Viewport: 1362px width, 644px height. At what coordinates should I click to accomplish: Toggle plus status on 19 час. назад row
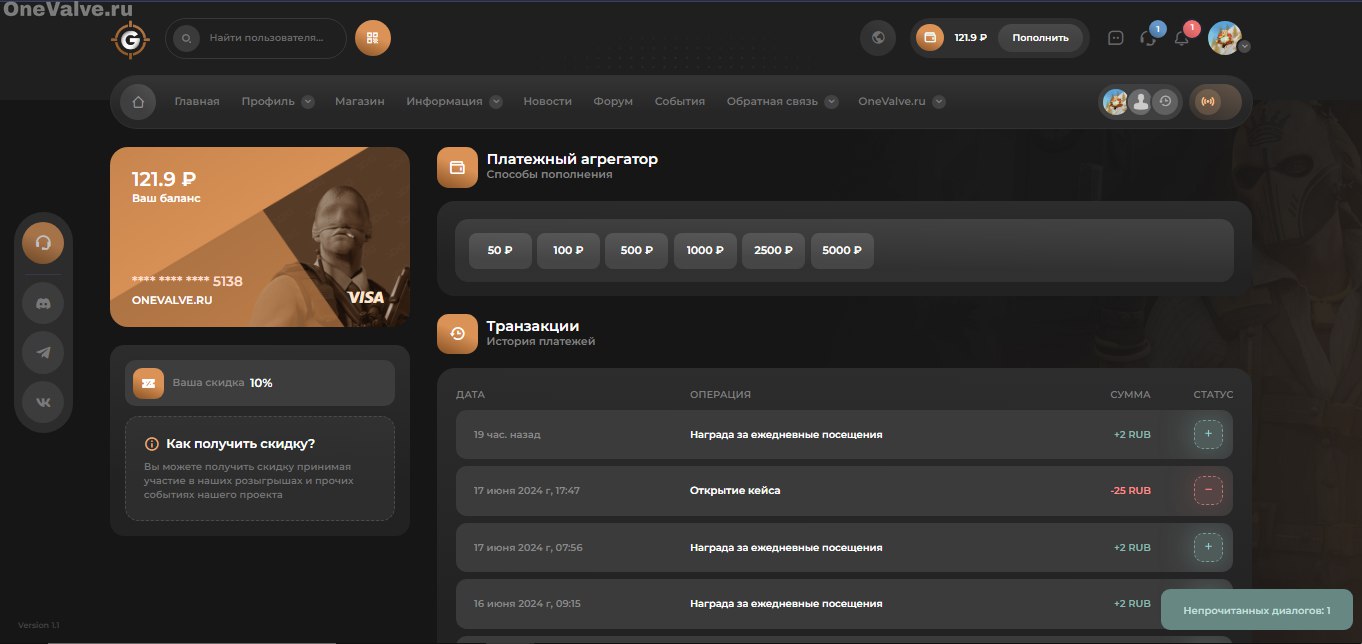1208,435
